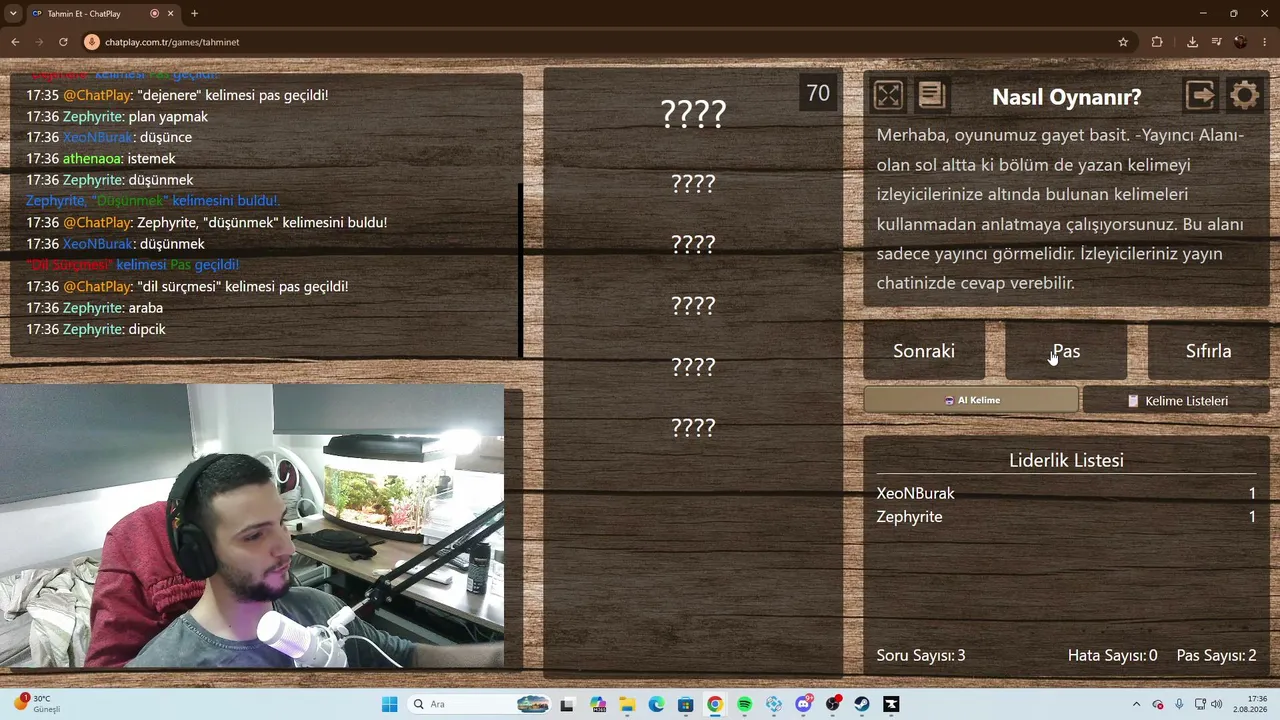Click chat message 'athenaoa: istemek'

click(x=101, y=158)
